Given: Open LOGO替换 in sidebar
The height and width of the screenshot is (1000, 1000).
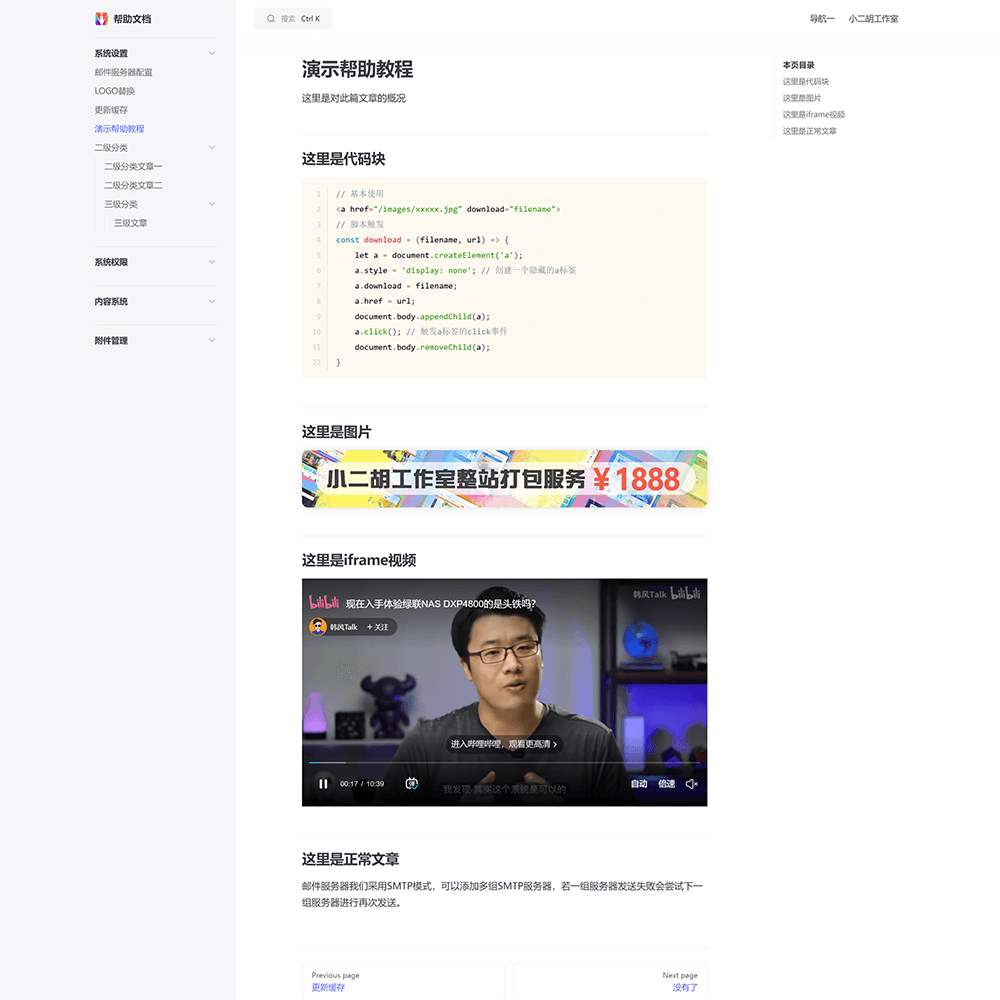Looking at the screenshot, I should [115, 91].
